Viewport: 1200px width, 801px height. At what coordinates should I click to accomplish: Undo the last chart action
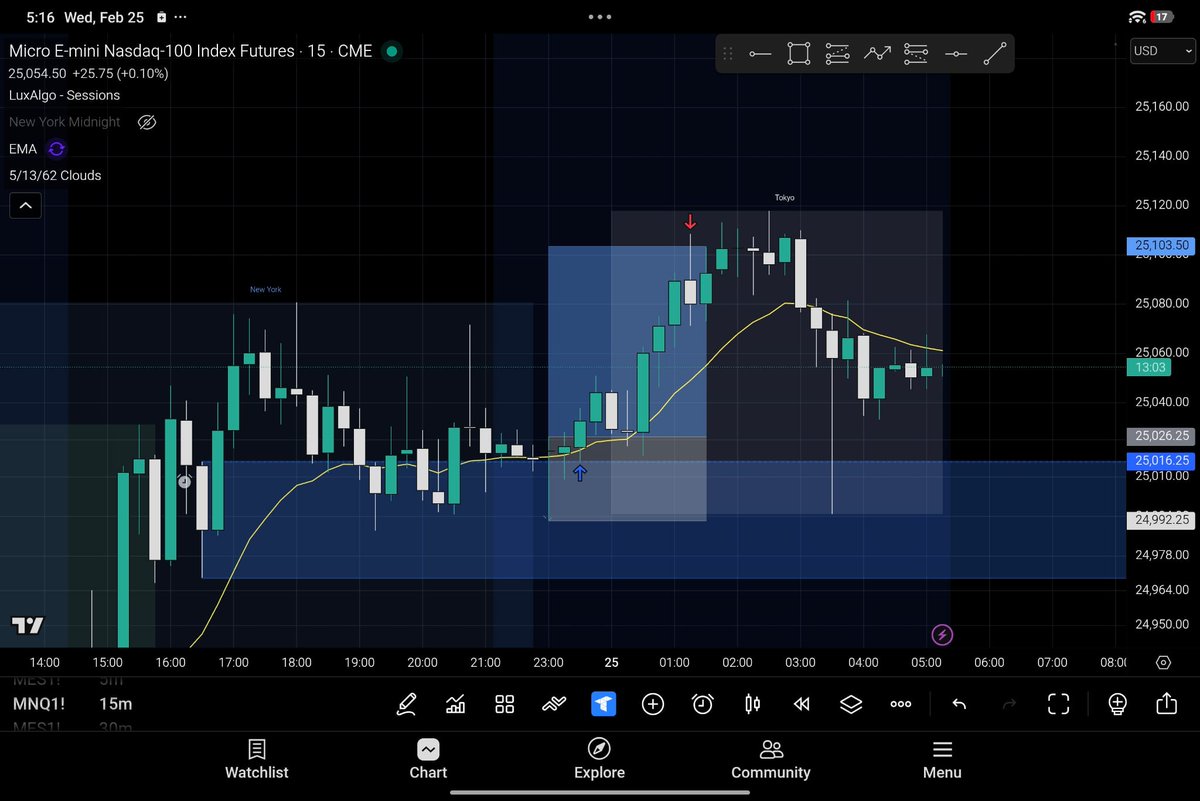click(959, 704)
